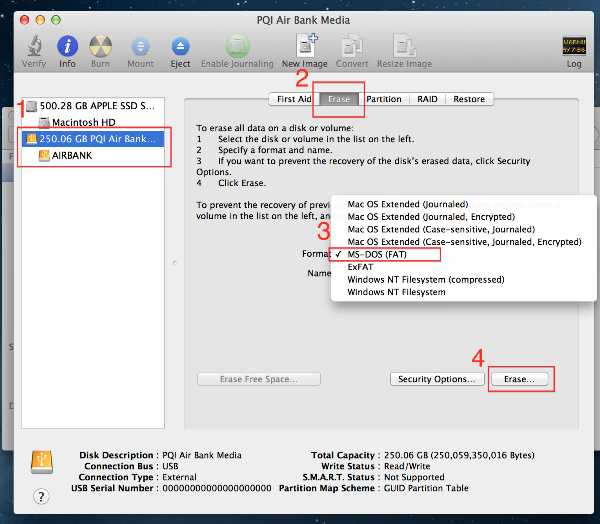
Task: Choose Case-sensitive, Journaled, Encrypted format option
Action: point(463,242)
